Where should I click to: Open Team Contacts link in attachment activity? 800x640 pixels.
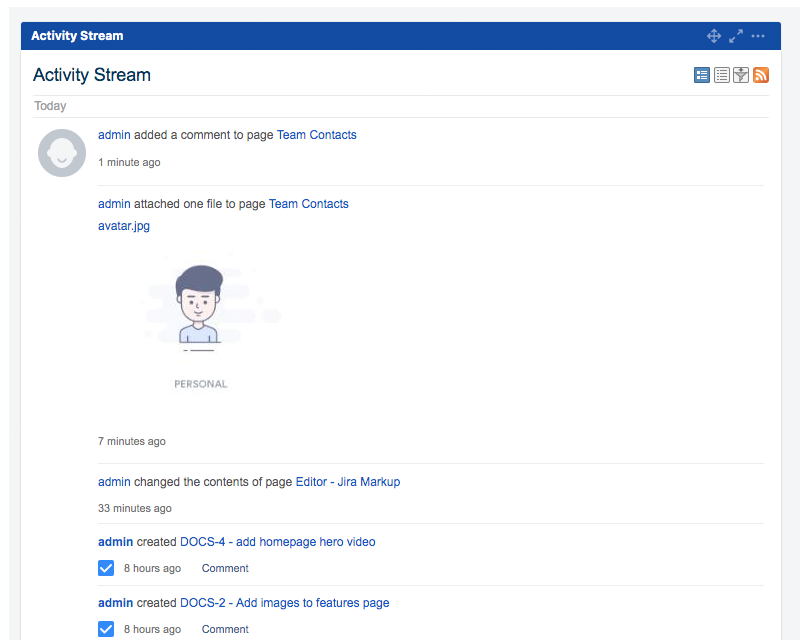tap(309, 204)
